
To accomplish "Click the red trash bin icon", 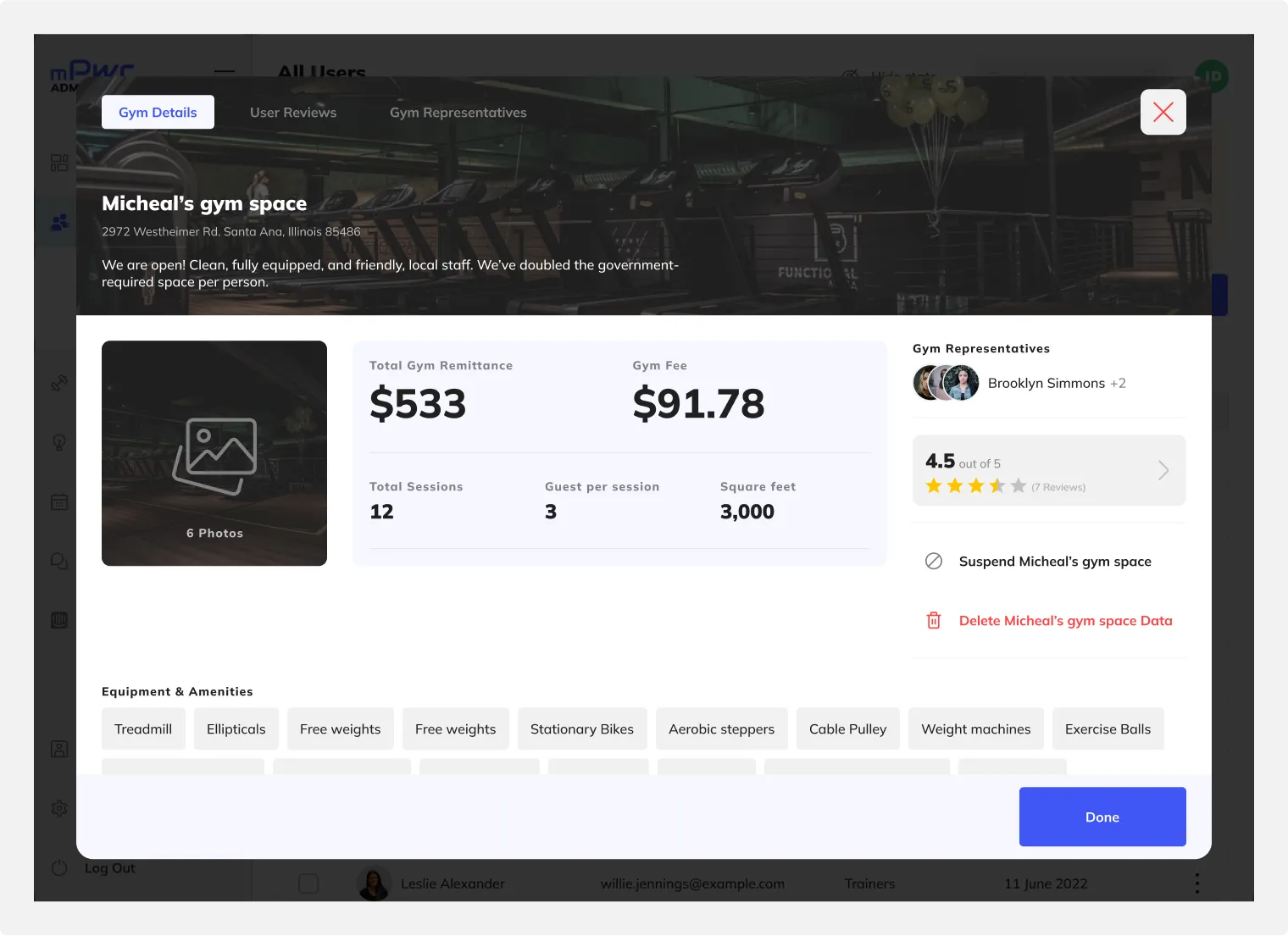I will (x=934, y=620).
